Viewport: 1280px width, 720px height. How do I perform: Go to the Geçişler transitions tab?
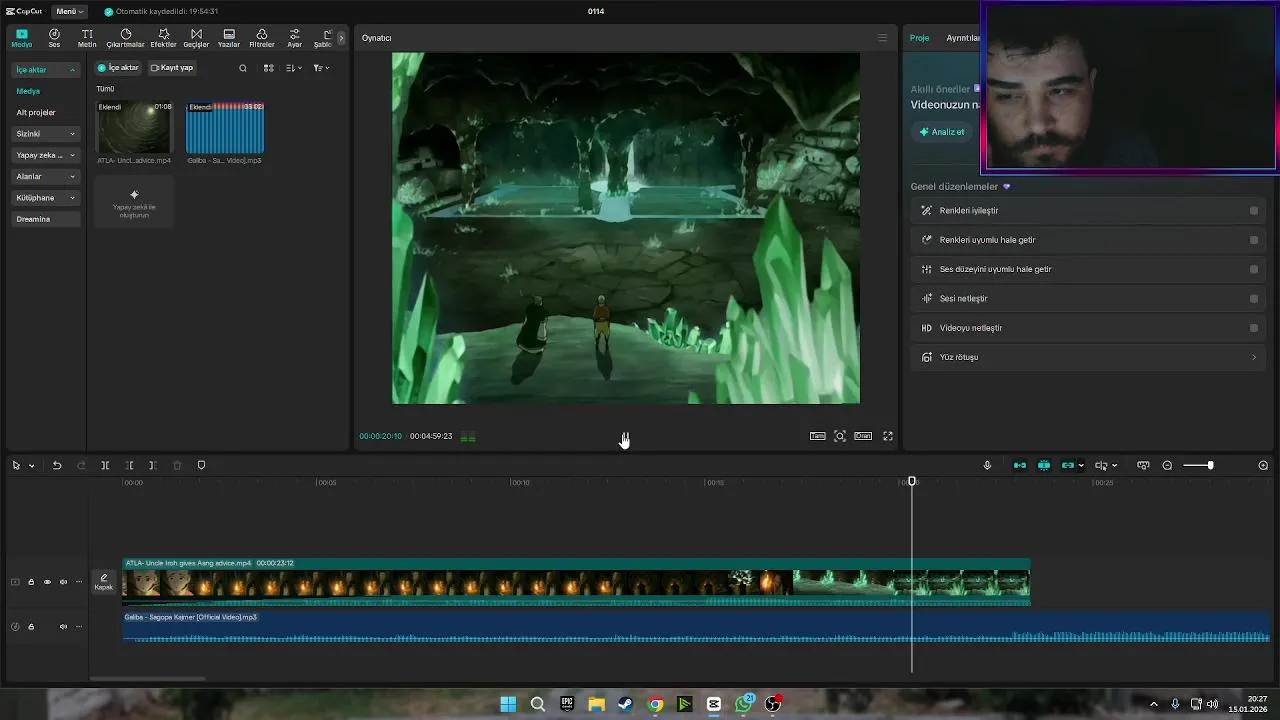[196, 38]
